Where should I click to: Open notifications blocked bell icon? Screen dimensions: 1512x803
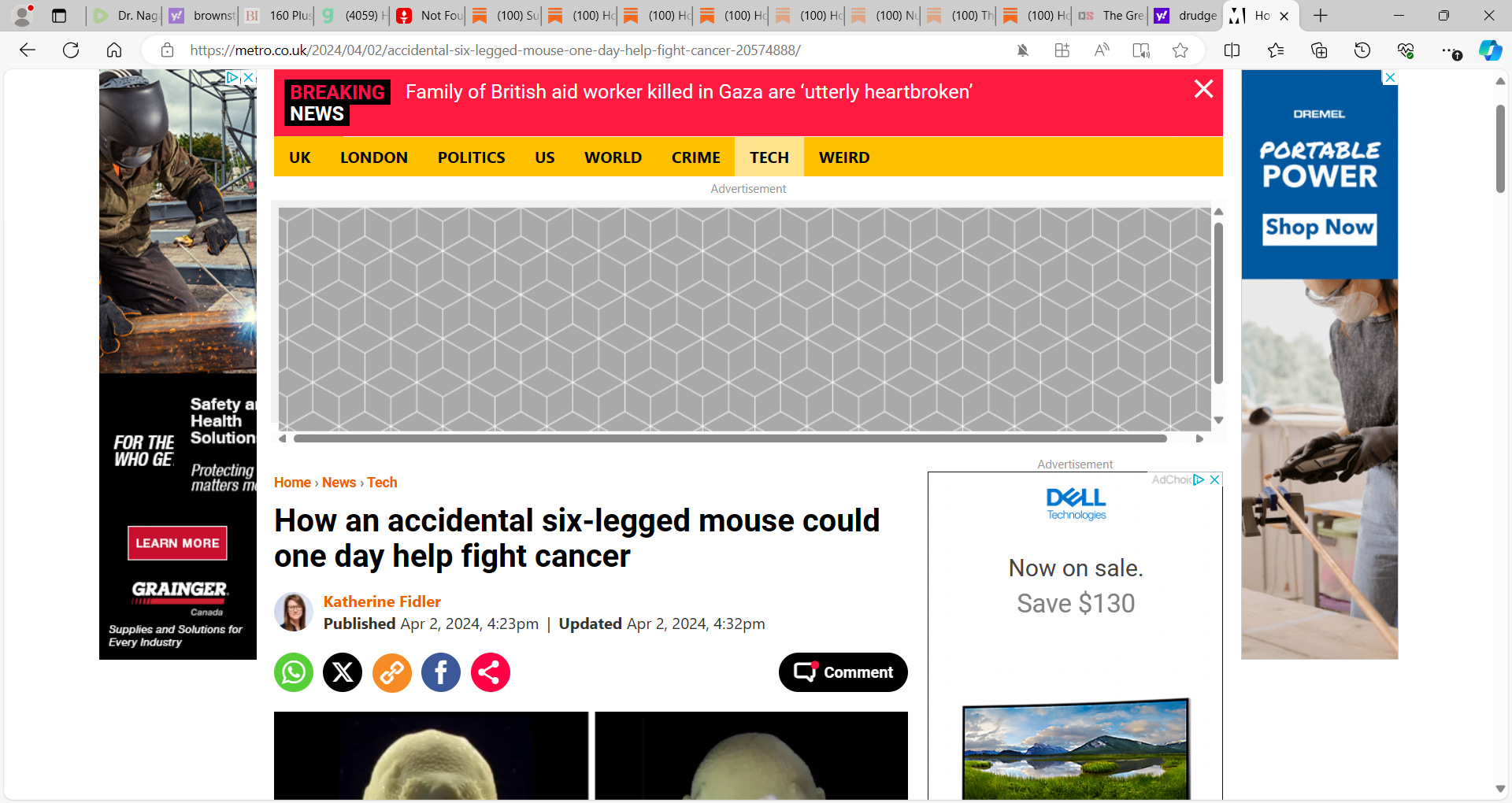1022,50
